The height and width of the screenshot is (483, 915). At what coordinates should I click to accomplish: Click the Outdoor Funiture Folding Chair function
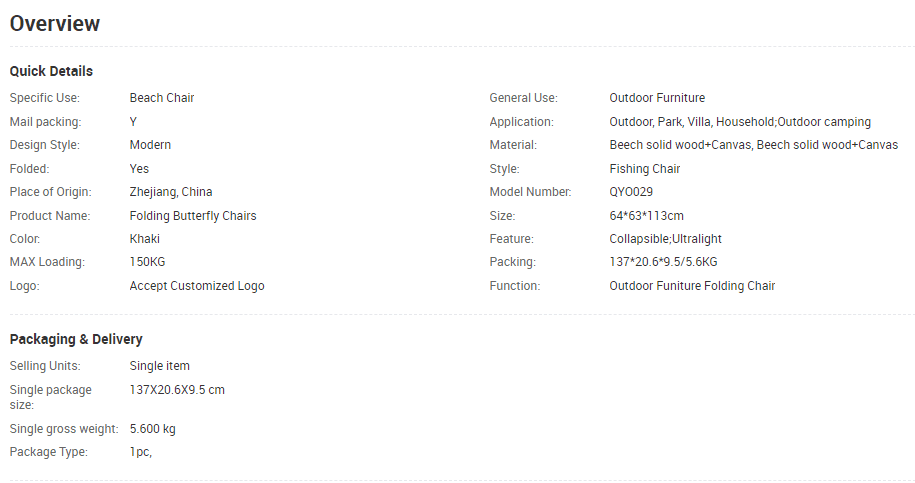tap(692, 286)
